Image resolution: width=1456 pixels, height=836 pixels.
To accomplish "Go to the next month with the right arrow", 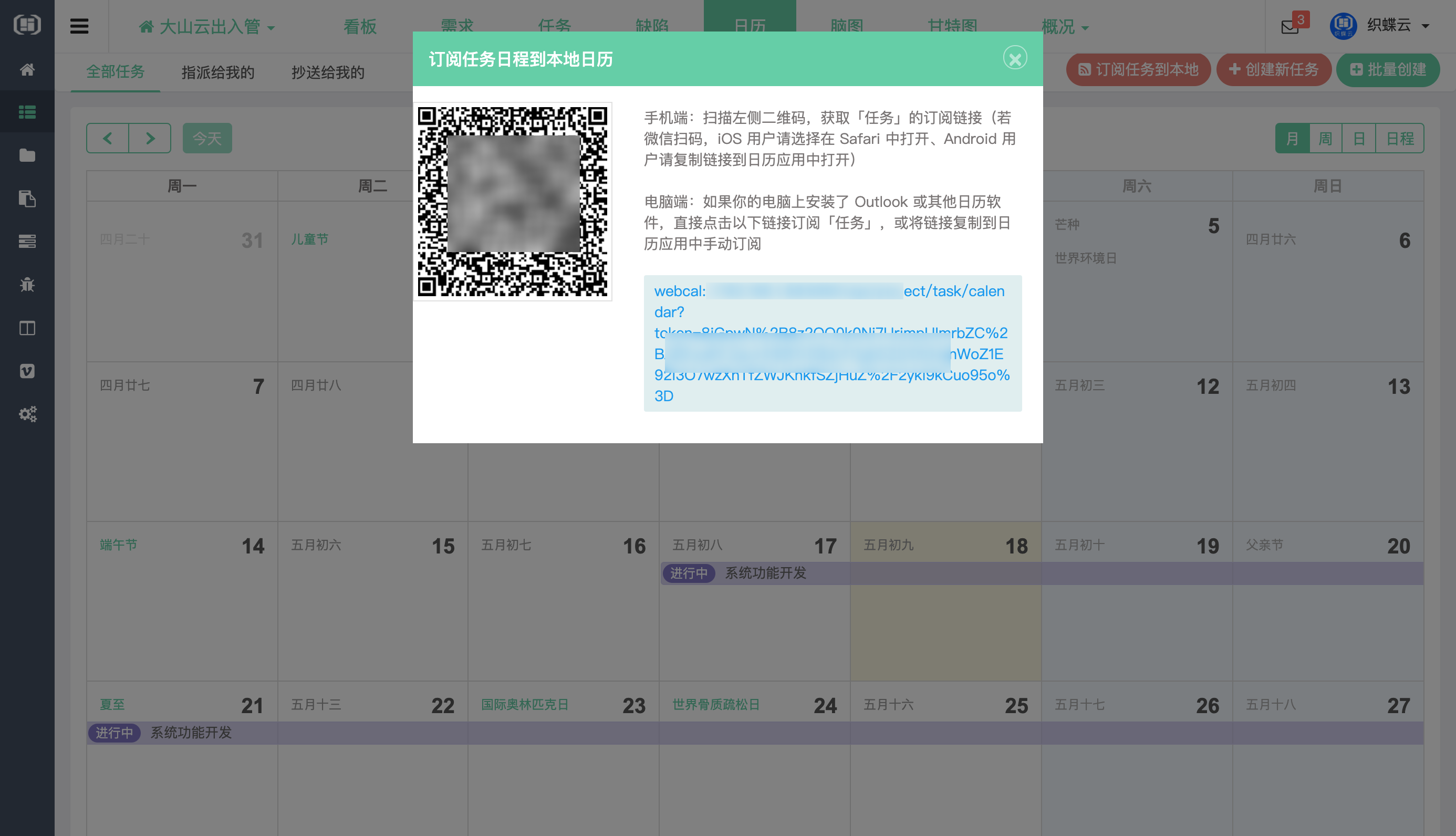I will [150, 139].
